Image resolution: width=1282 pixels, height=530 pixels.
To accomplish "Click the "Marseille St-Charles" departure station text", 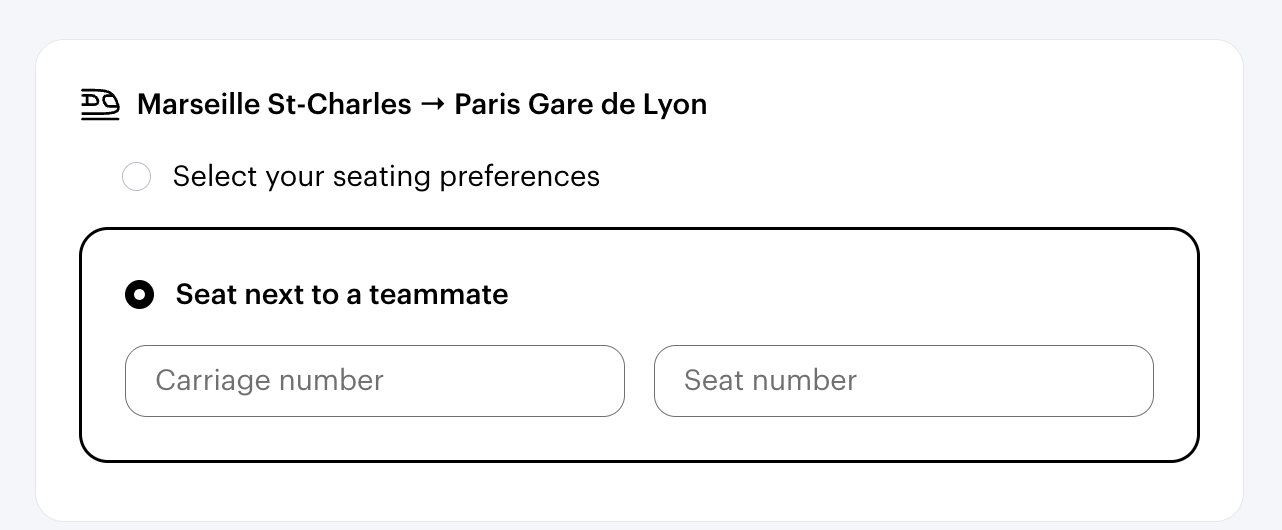I will tap(274, 104).
